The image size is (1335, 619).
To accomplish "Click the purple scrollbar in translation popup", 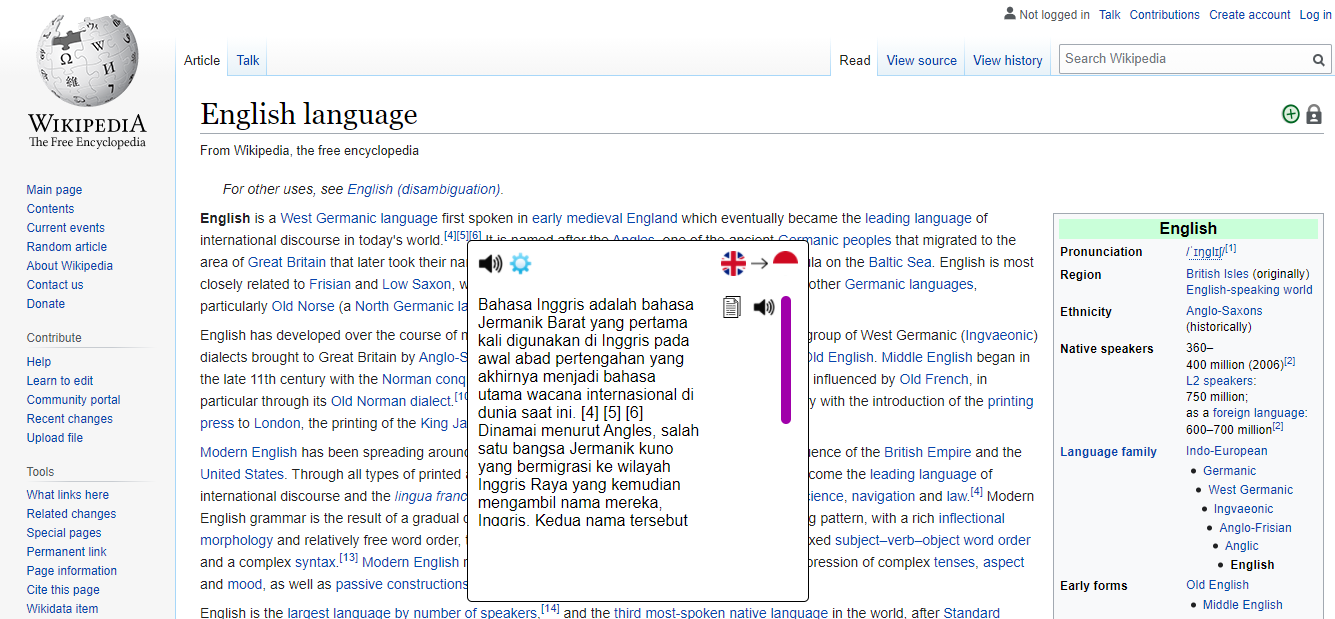I will [x=786, y=360].
